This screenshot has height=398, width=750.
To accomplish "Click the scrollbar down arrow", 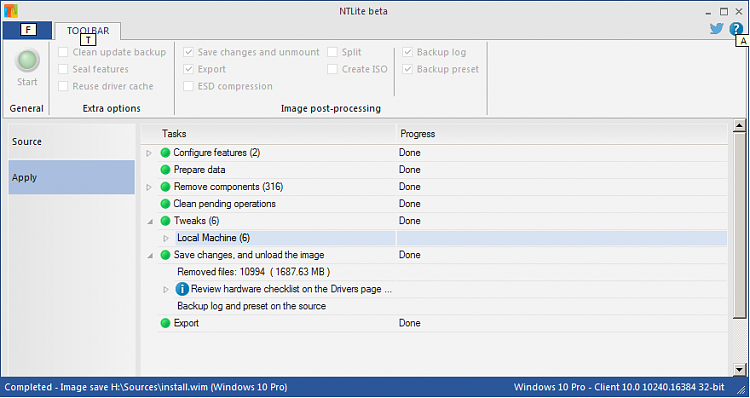I will 739,369.
